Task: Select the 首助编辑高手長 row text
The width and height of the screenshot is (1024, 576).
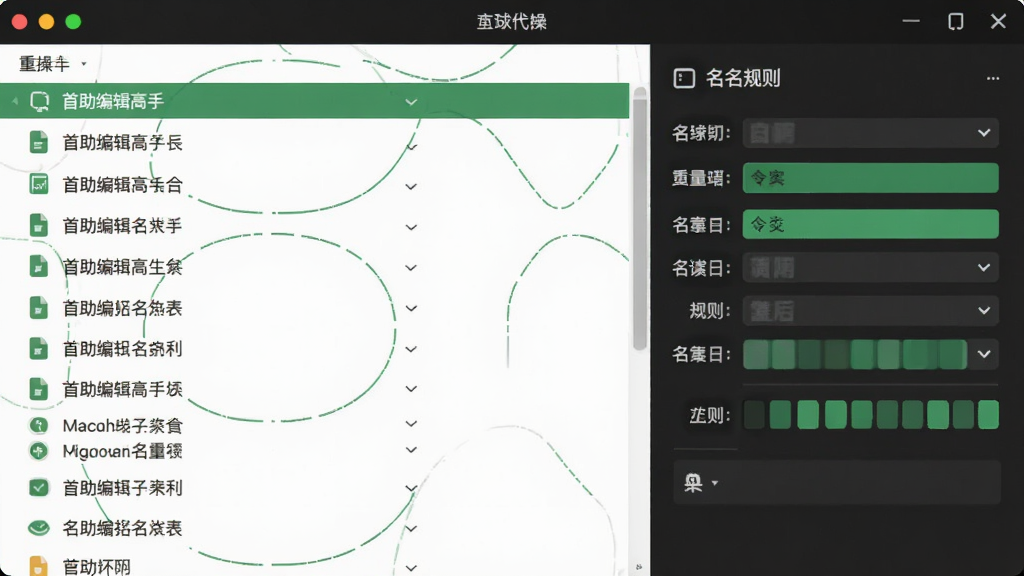Action: click(122, 143)
